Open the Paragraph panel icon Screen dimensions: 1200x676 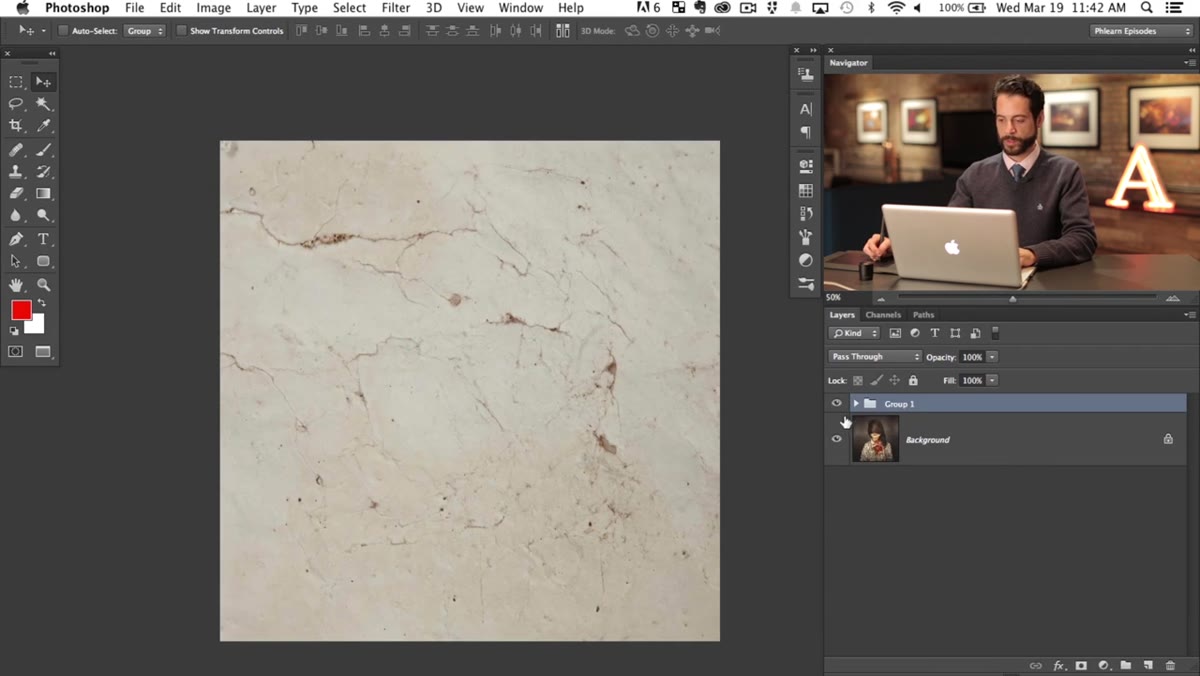[x=806, y=132]
